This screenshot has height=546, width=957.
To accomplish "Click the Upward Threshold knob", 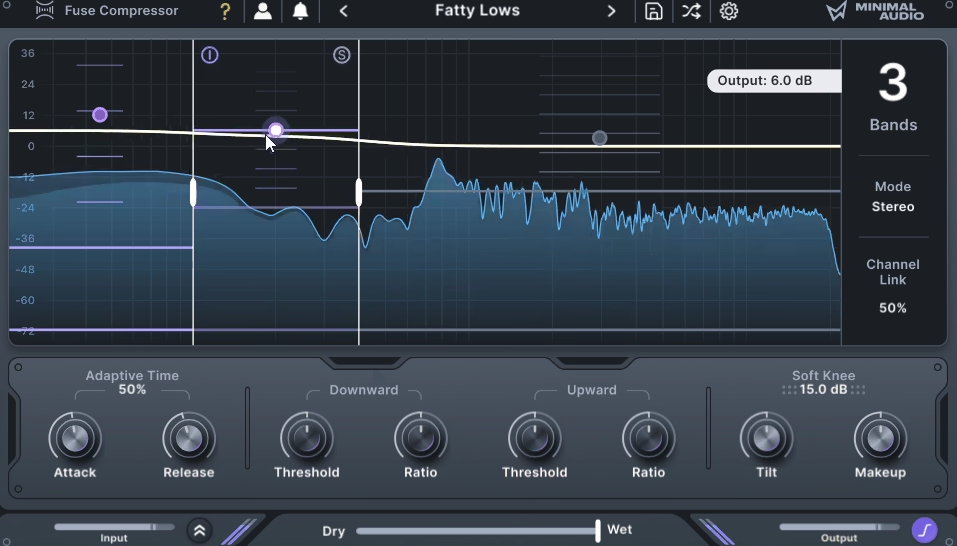I will pos(535,438).
